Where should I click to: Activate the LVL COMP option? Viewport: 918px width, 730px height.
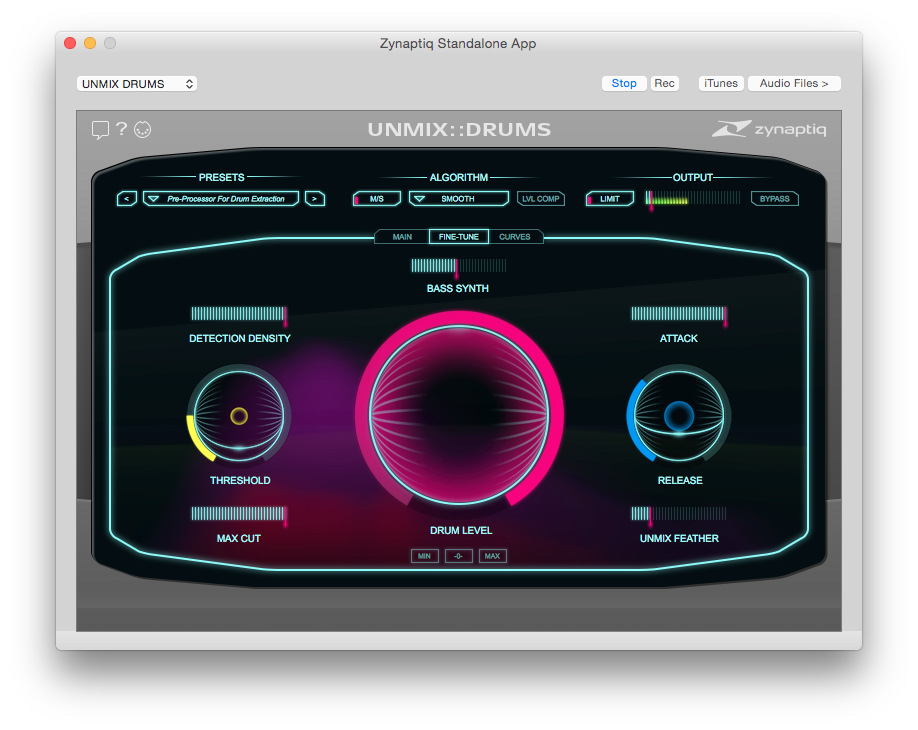tap(540, 198)
